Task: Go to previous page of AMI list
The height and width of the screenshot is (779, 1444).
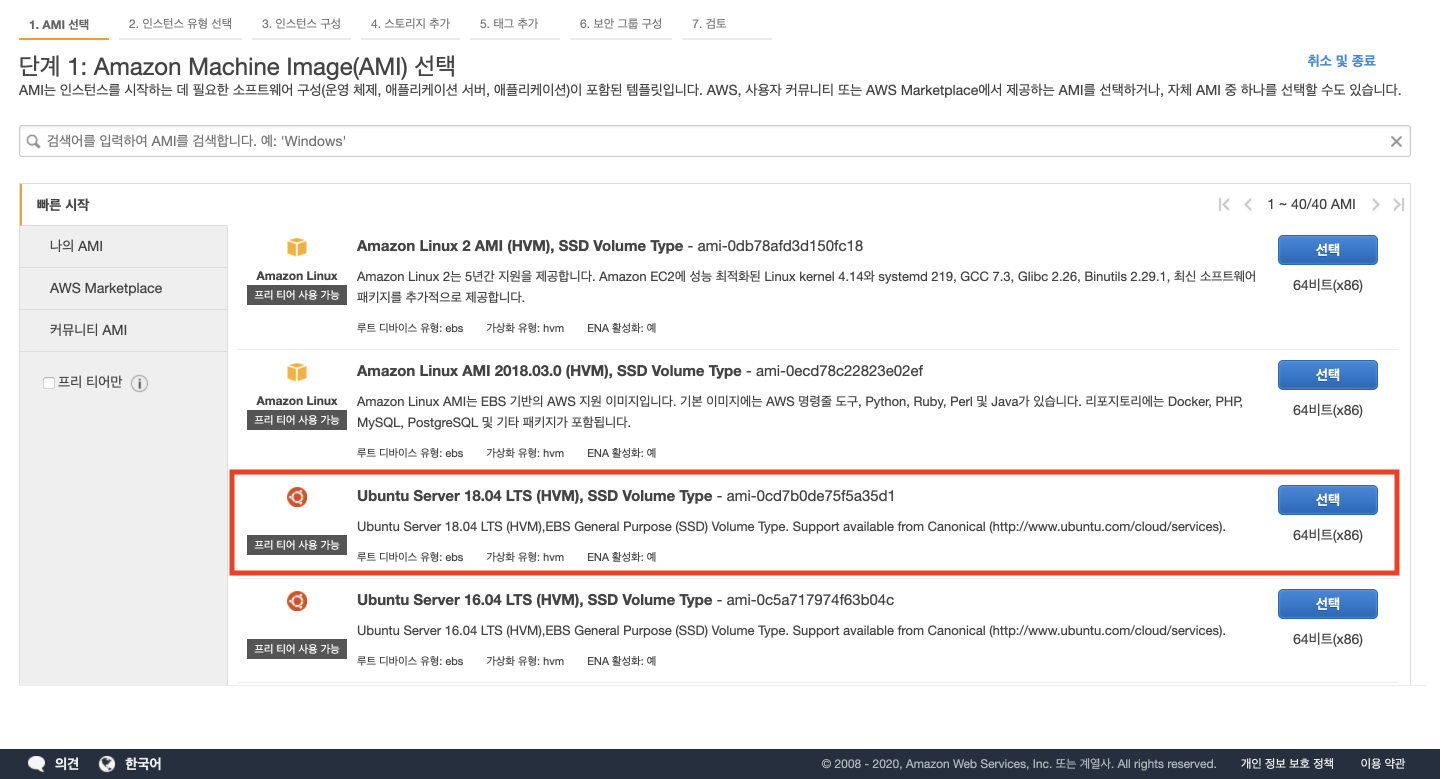Action: (1248, 204)
